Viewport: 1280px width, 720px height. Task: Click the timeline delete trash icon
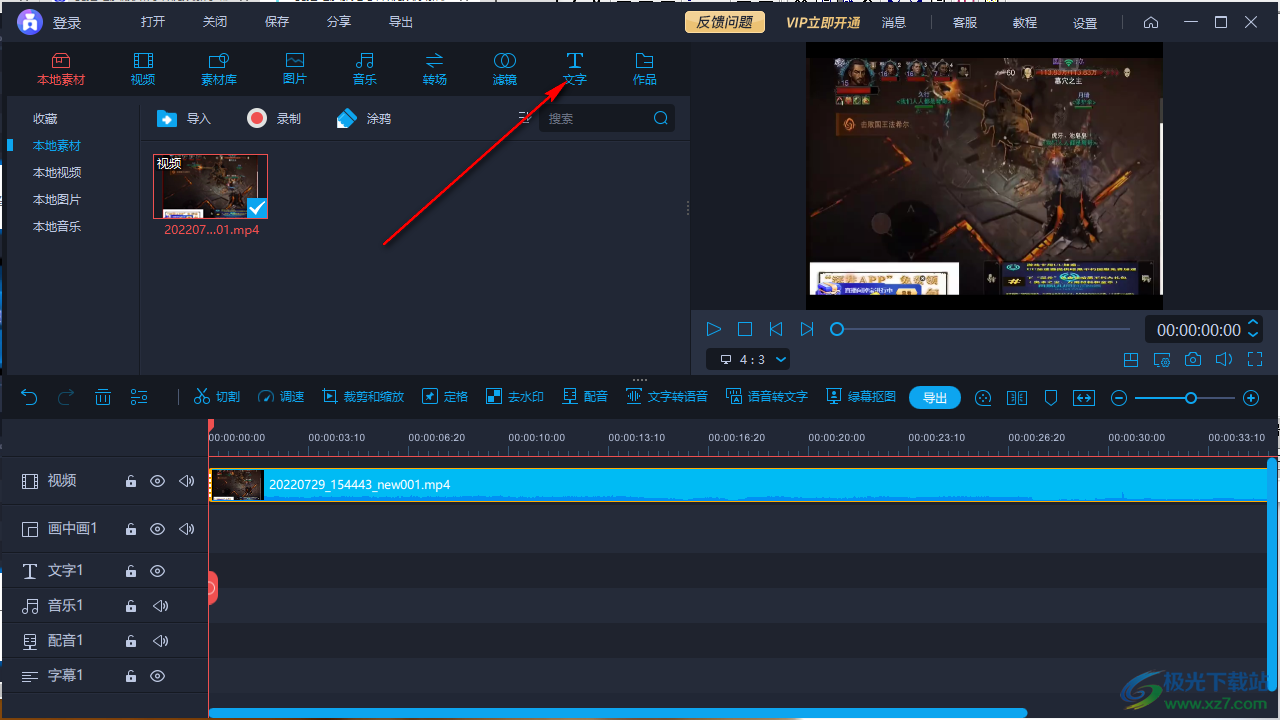(103, 397)
